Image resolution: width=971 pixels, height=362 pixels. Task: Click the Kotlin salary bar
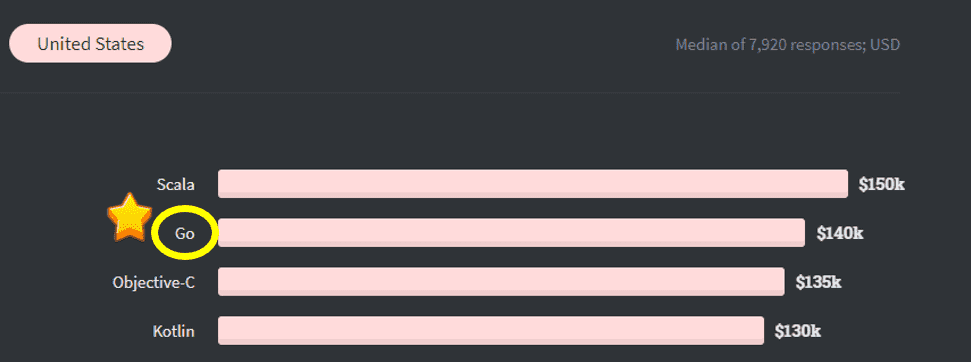[x=490, y=330]
